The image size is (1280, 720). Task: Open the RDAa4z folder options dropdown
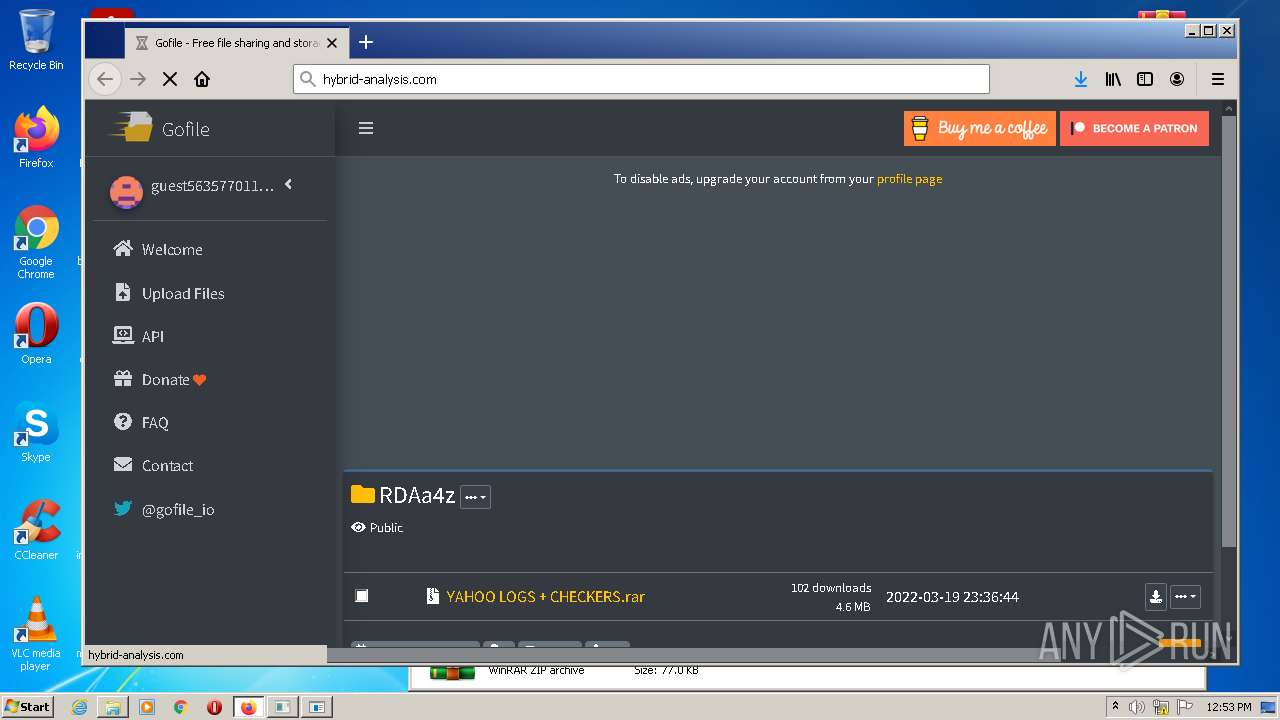click(475, 497)
